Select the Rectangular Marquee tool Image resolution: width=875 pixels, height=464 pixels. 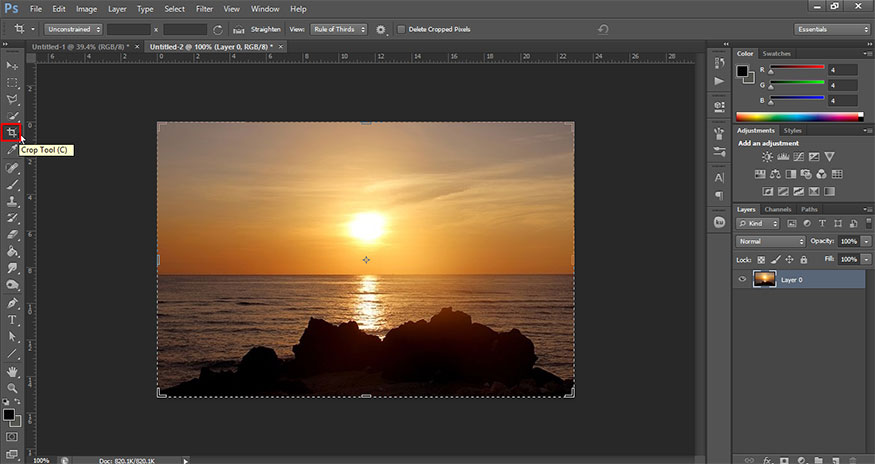coord(12,82)
